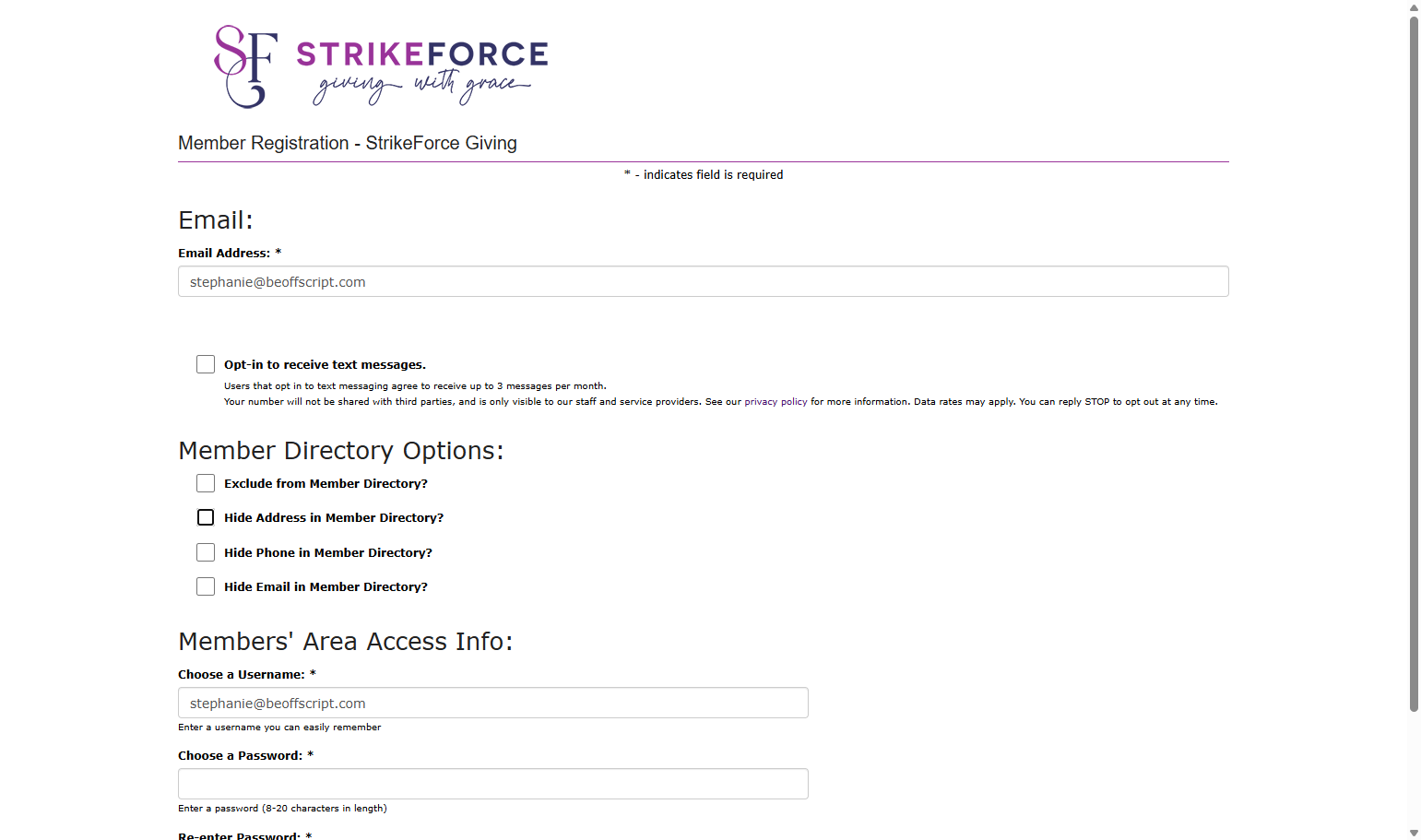Tick the opt-in to receive text messages checkbox
Screen dimensions: 1421x840
(206, 364)
